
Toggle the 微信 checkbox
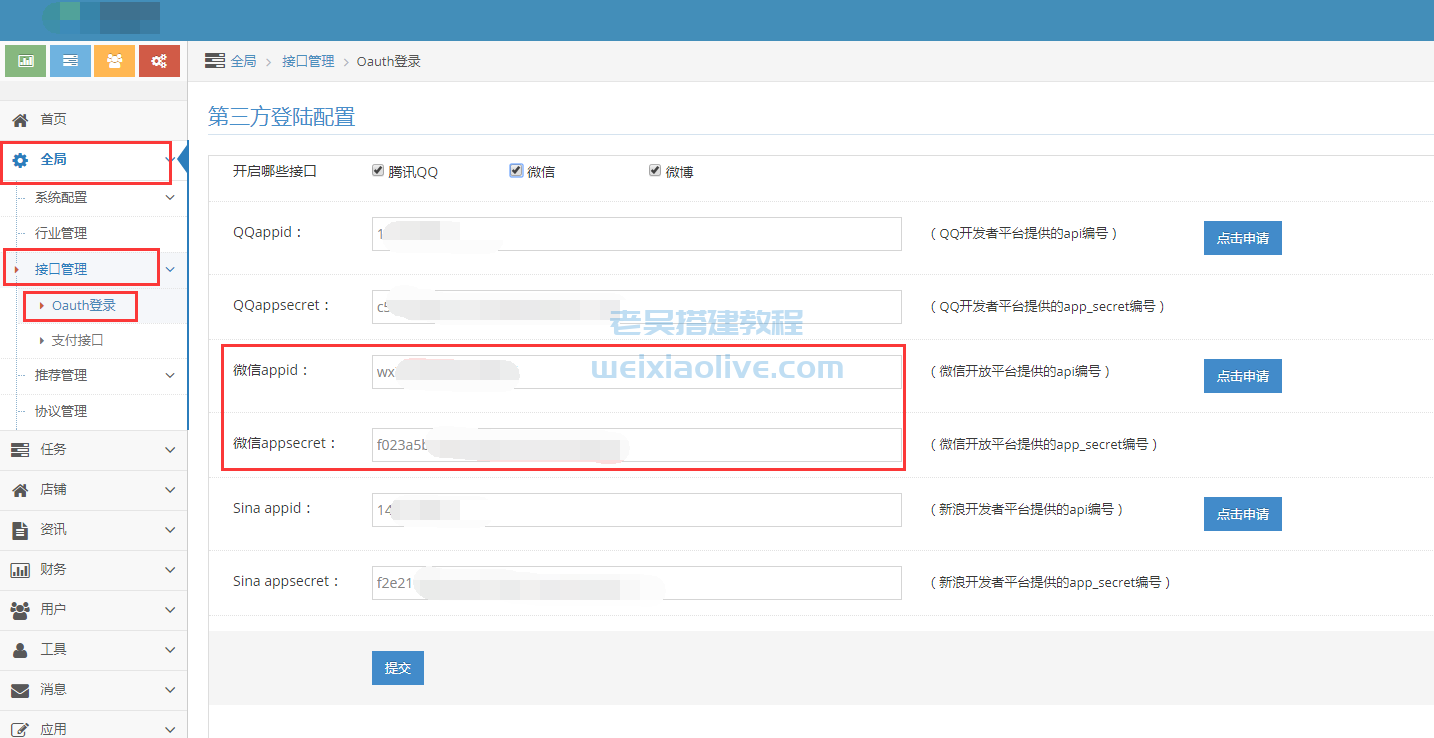tap(516, 171)
